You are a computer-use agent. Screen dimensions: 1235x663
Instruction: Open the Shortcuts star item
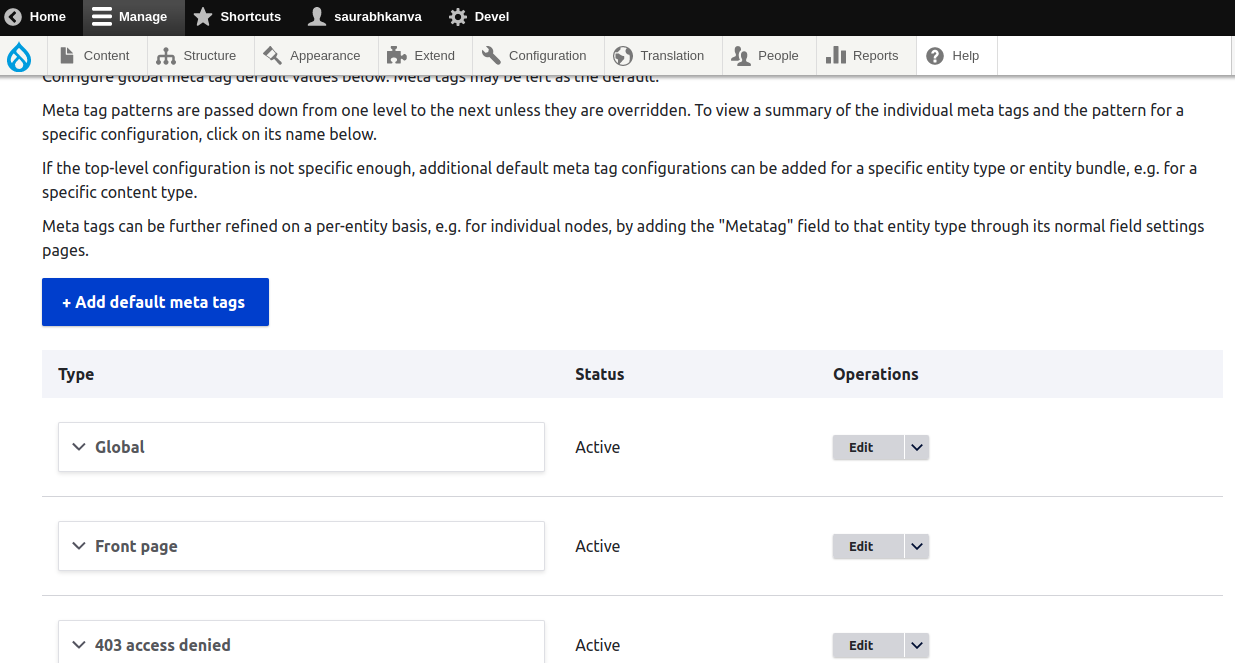tap(237, 17)
